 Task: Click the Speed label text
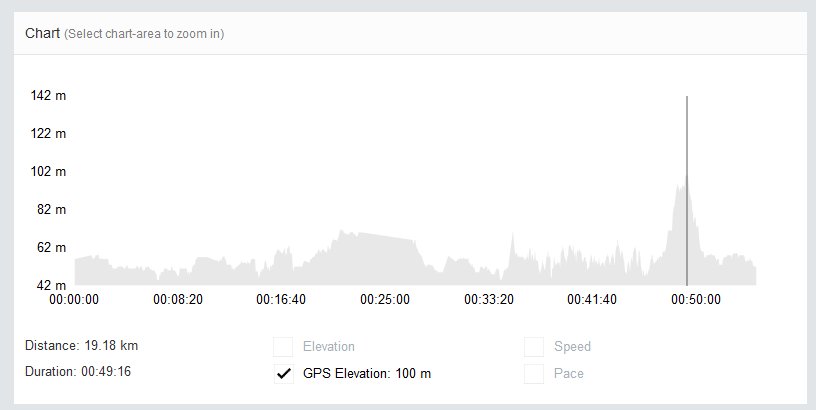pos(572,347)
